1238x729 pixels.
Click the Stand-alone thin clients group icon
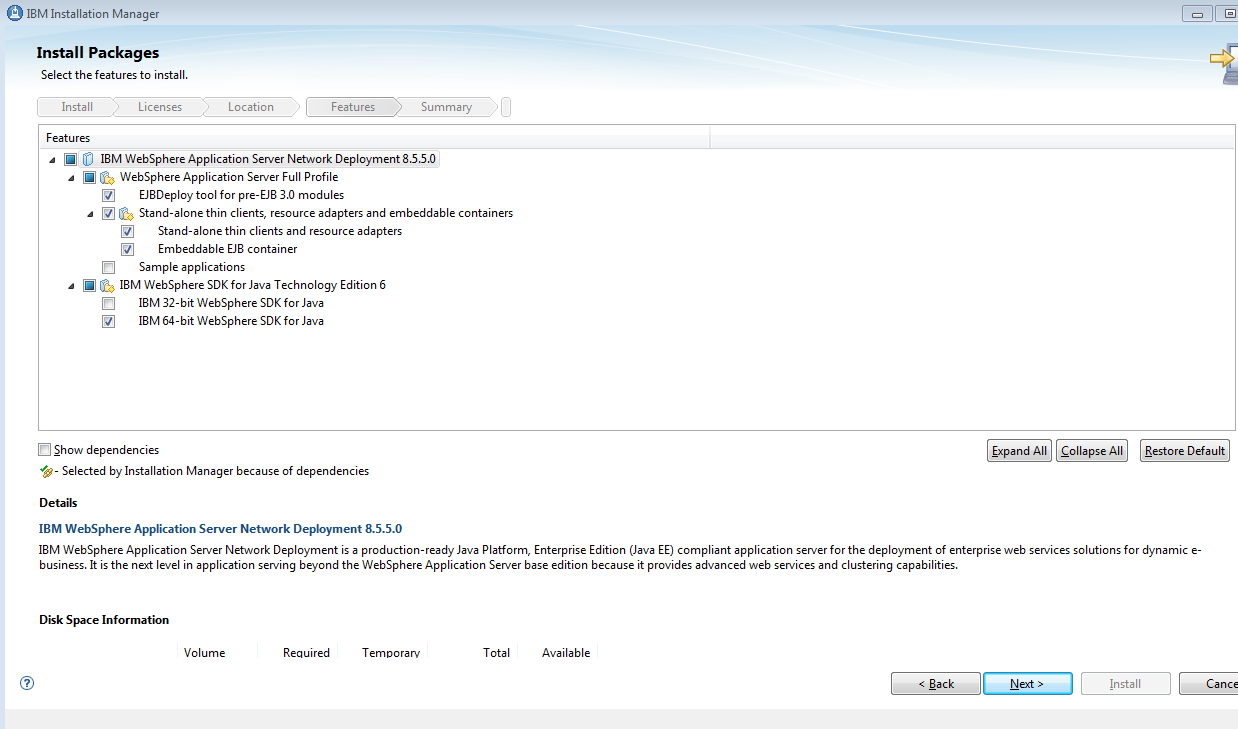(126, 213)
